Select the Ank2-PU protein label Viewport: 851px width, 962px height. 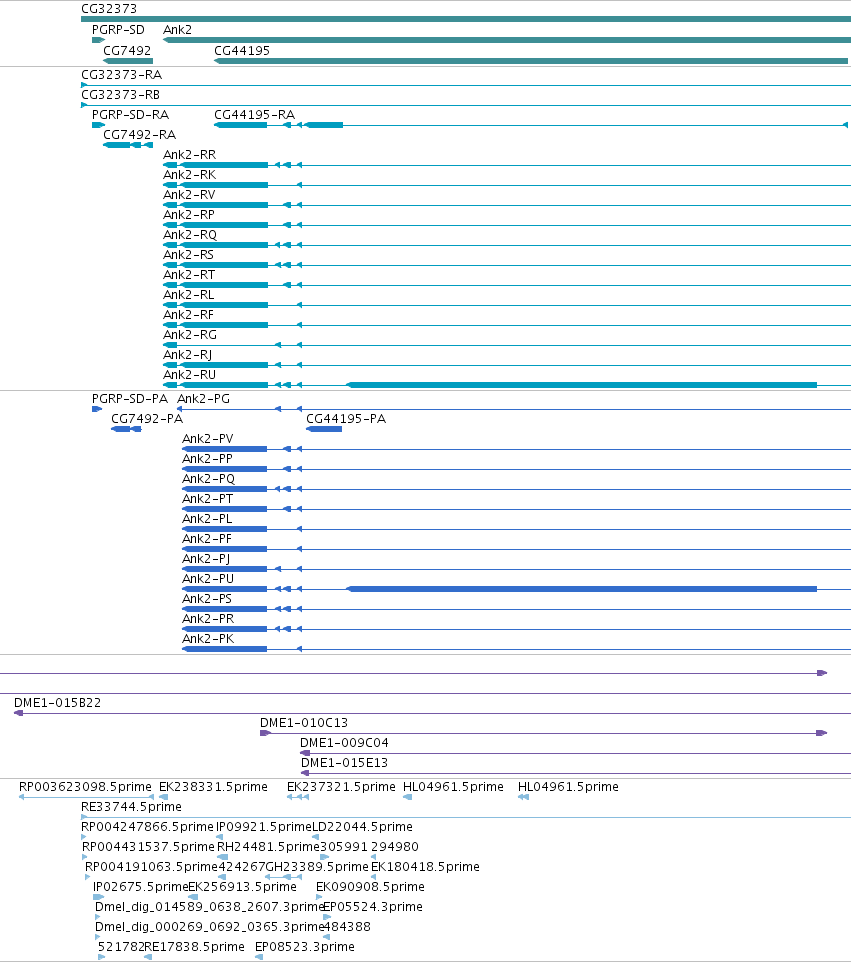(x=208, y=579)
